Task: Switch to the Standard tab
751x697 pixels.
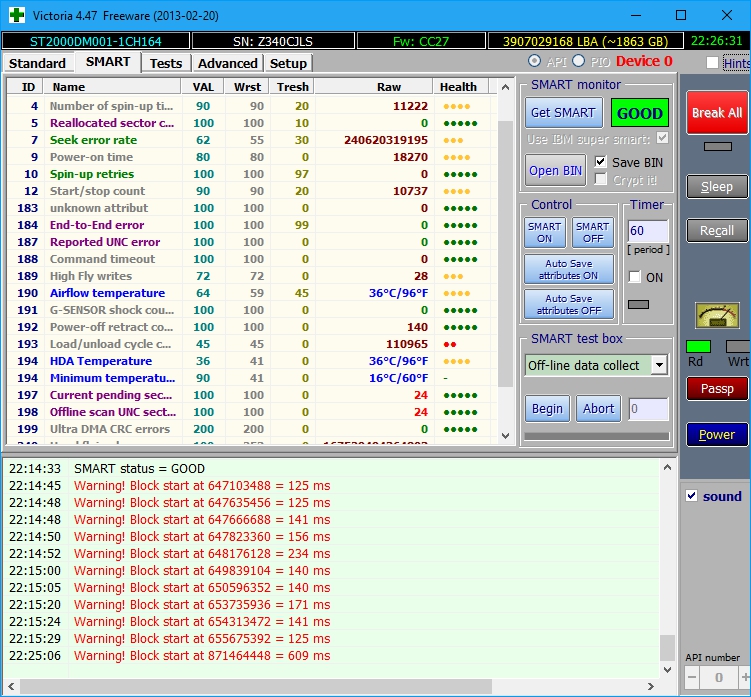Action: point(37,63)
